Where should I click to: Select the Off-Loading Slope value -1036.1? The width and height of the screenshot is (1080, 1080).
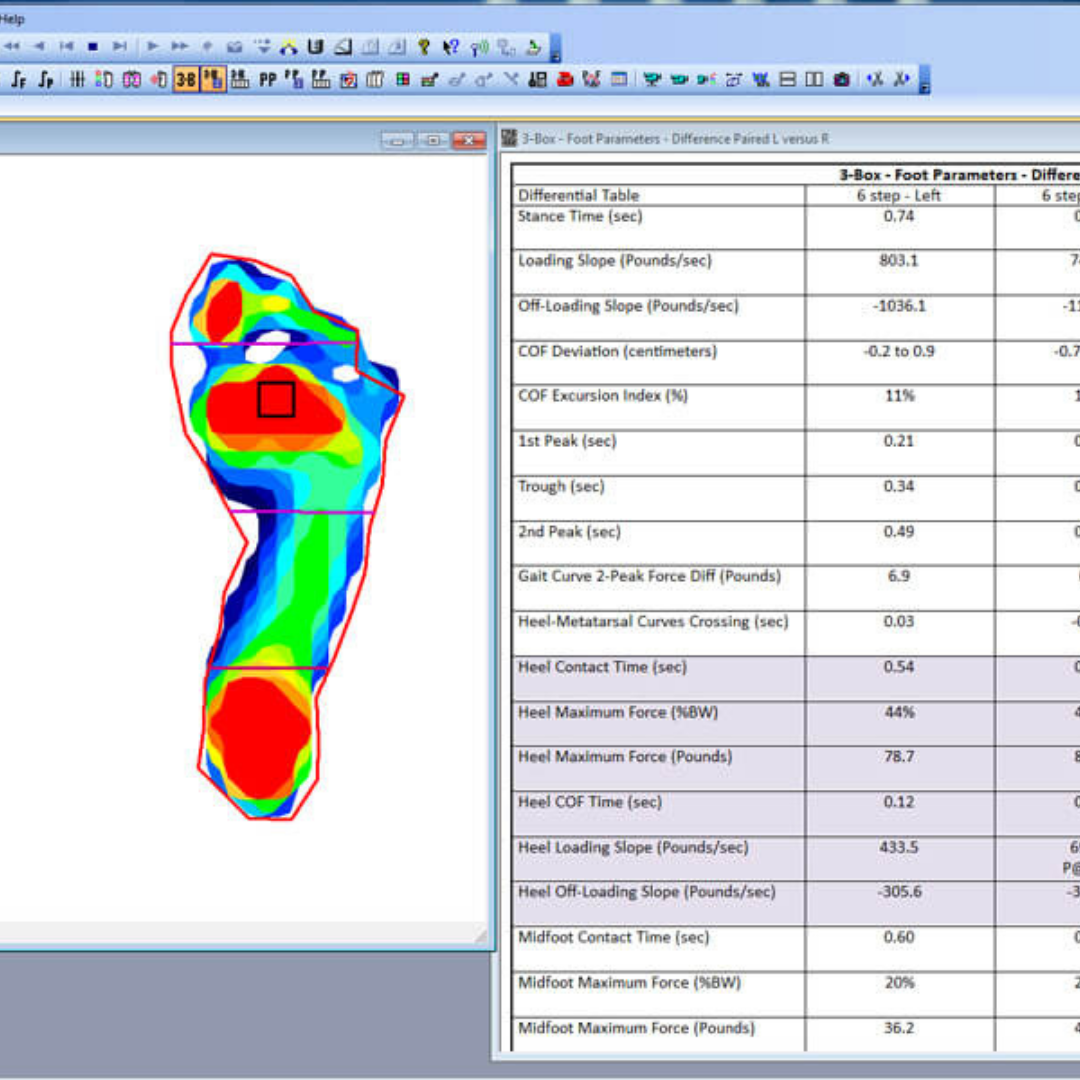899,306
